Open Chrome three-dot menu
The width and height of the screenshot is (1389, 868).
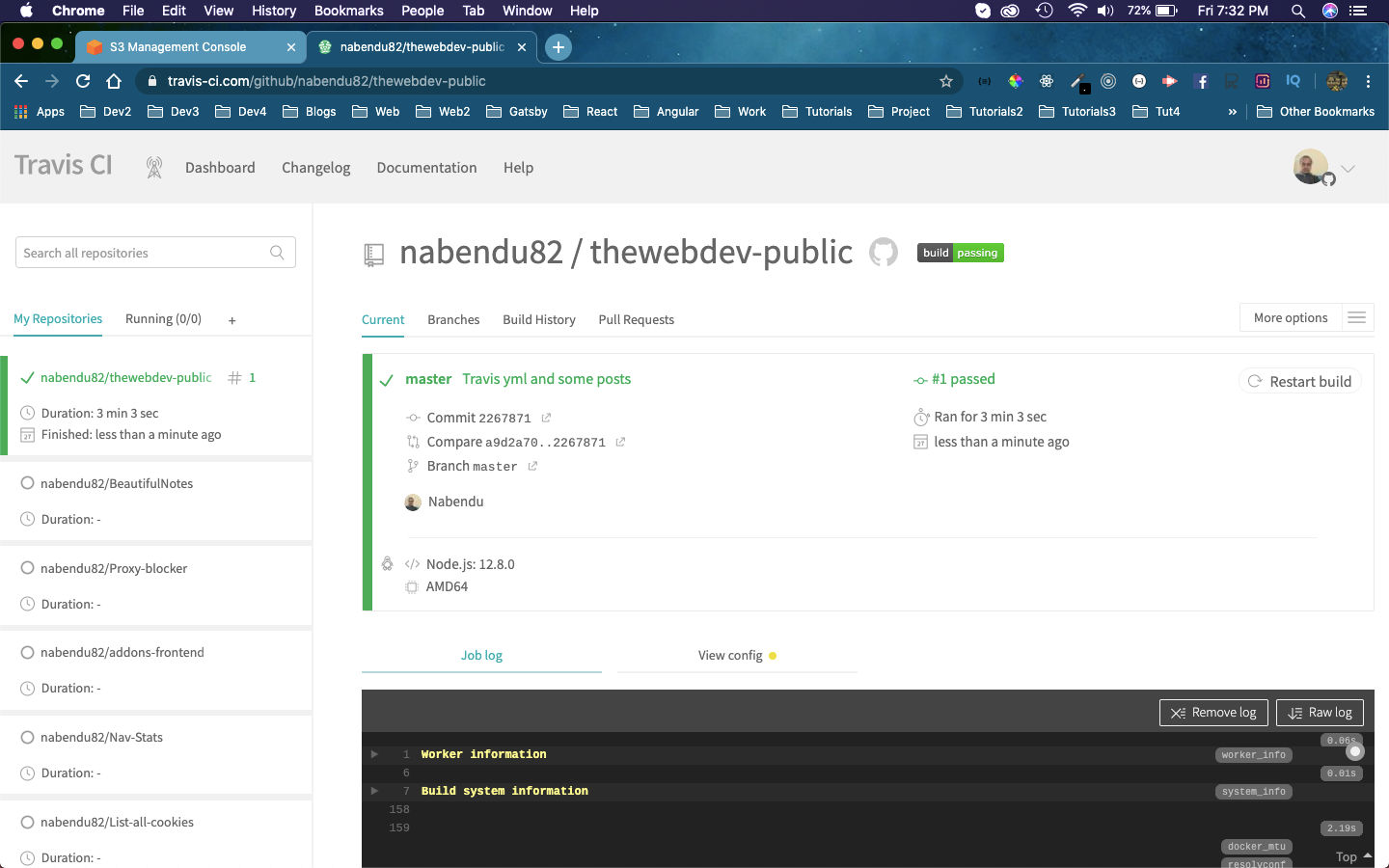pos(1368,81)
